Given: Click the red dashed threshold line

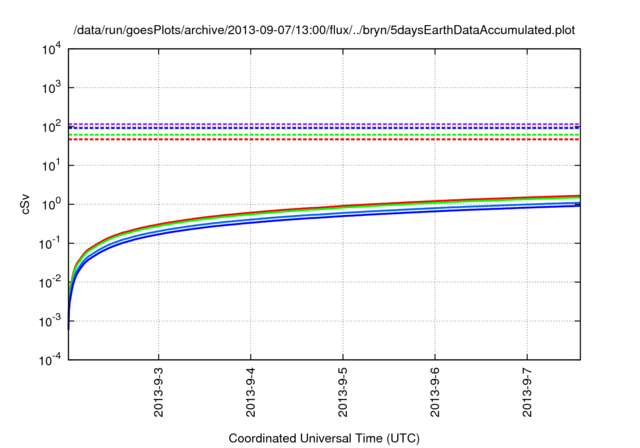Looking at the screenshot, I should coord(324,140).
